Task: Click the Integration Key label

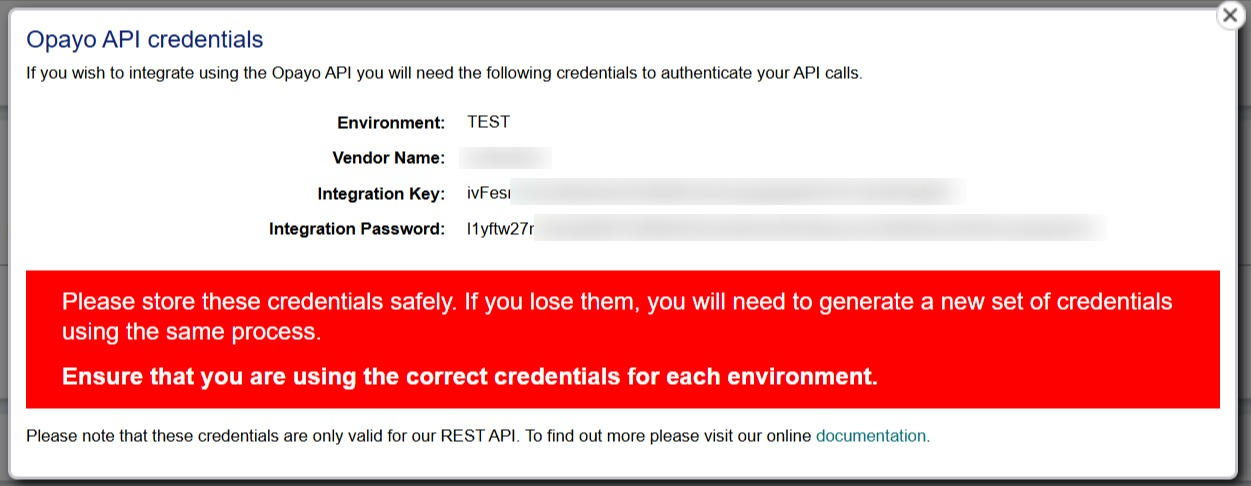Action: tap(381, 193)
